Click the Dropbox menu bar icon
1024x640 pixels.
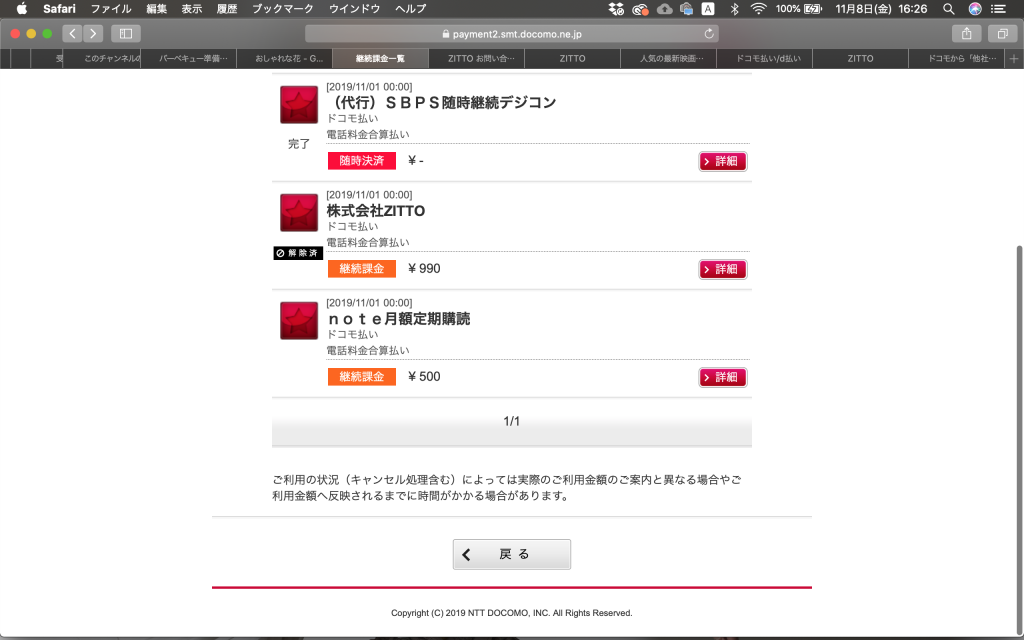[616, 8]
